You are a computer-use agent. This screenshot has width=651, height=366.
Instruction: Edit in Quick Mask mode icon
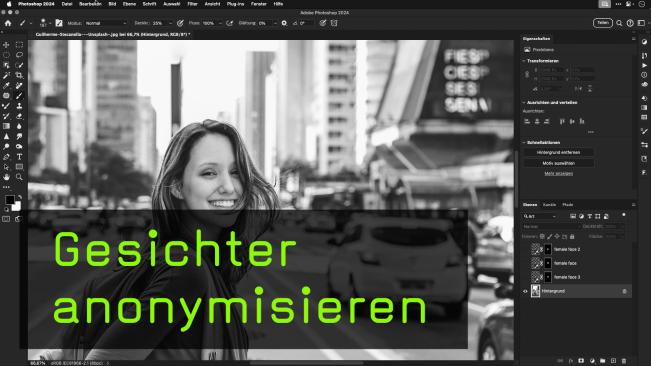[x=6, y=219]
